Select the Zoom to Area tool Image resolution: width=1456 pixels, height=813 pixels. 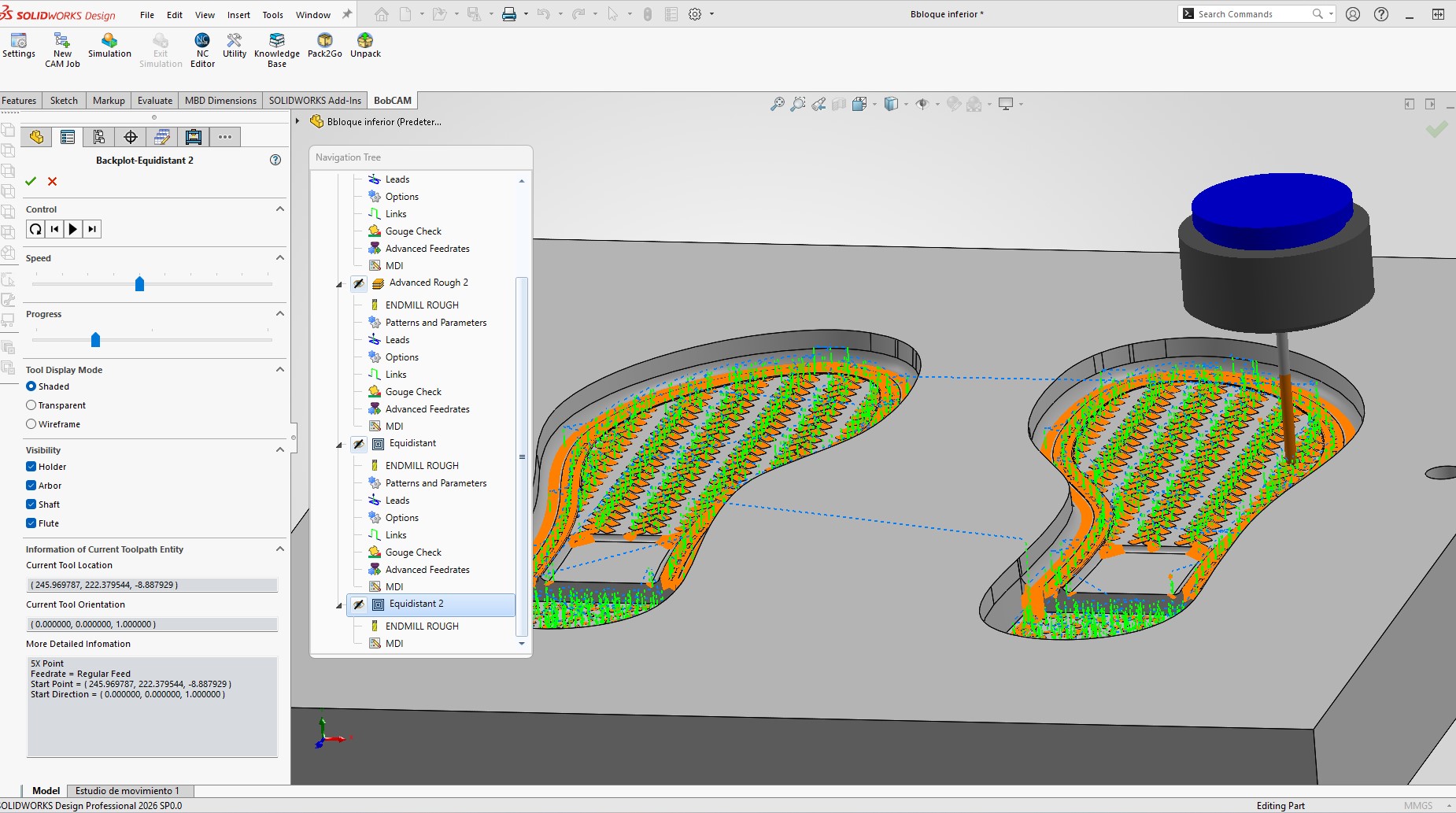tap(798, 103)
